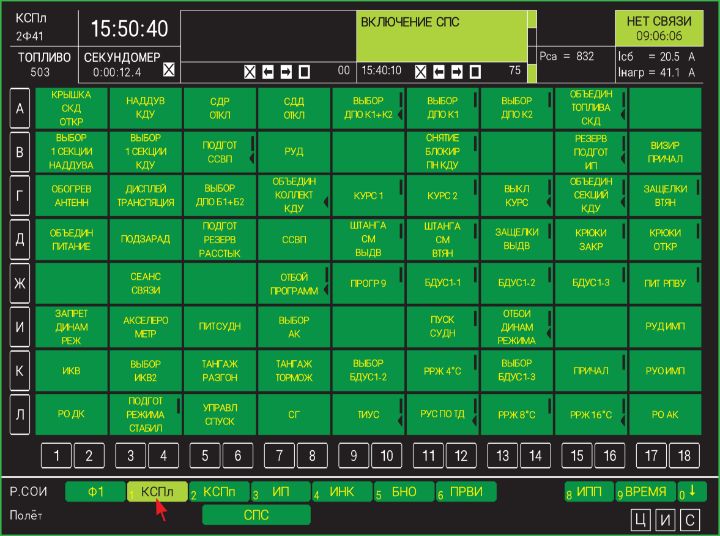Toggle the Ц button in the bottom corner
This screenshot has height=536, width=720.
click(641, 518)
